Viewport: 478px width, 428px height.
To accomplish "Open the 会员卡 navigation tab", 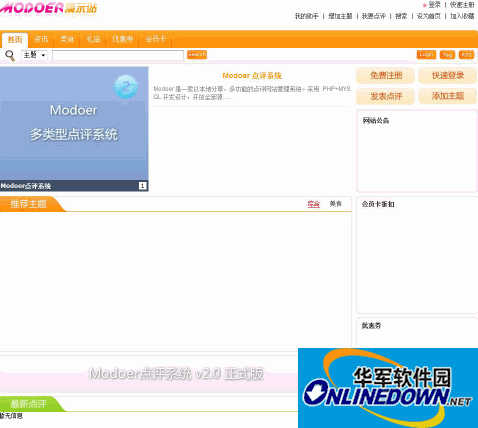I will [x=155, y=39].
